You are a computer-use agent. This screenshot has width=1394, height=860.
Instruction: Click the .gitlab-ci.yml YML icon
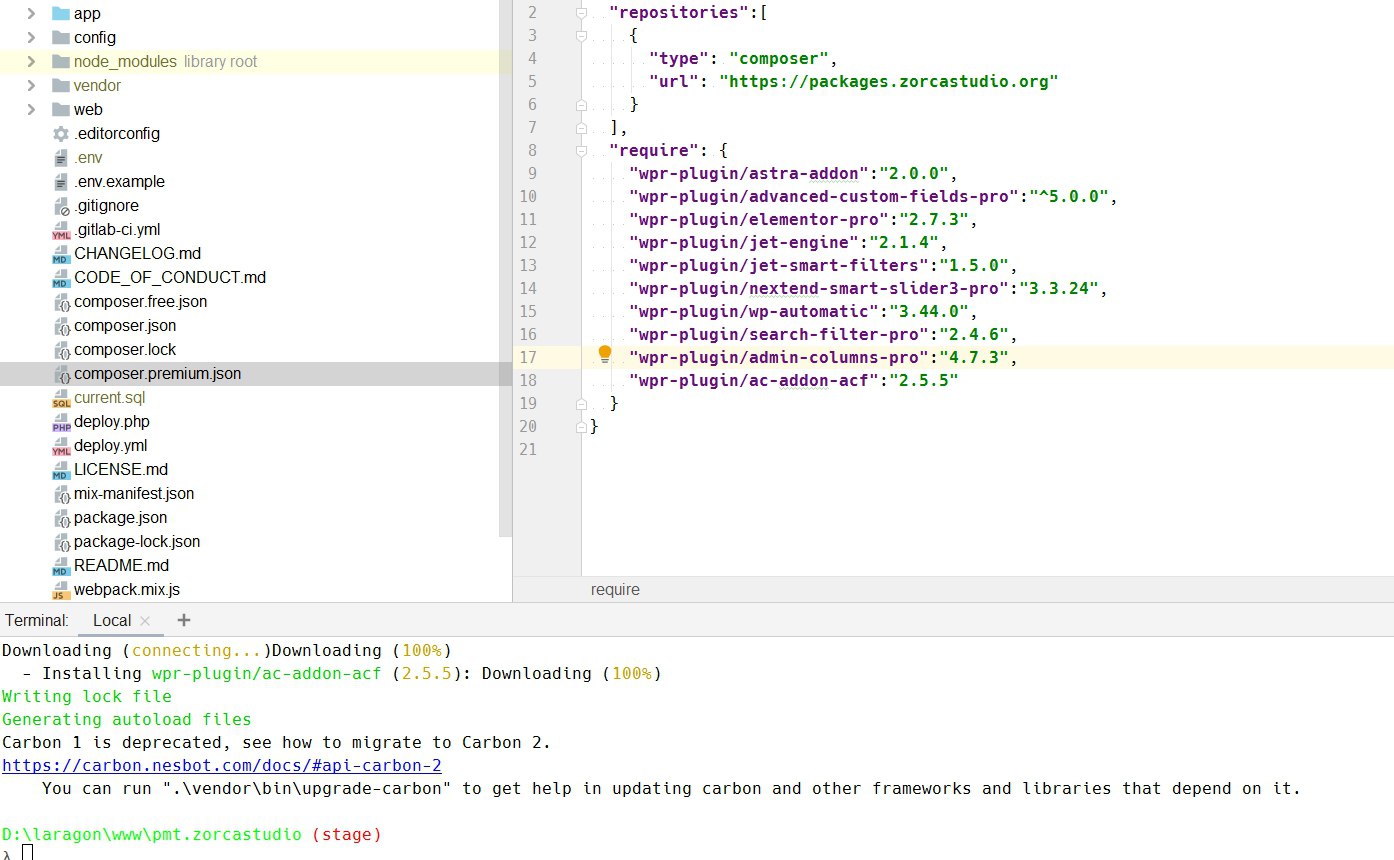click(61, 230)
